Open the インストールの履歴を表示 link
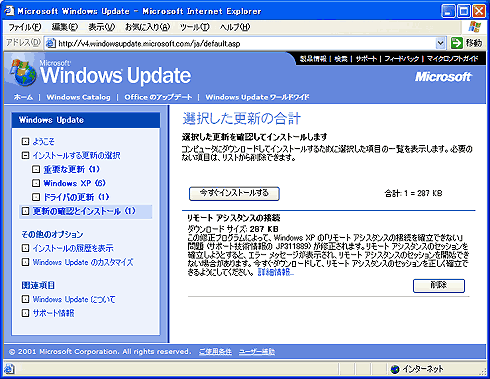490x379 pixels. tap(73, 248)
